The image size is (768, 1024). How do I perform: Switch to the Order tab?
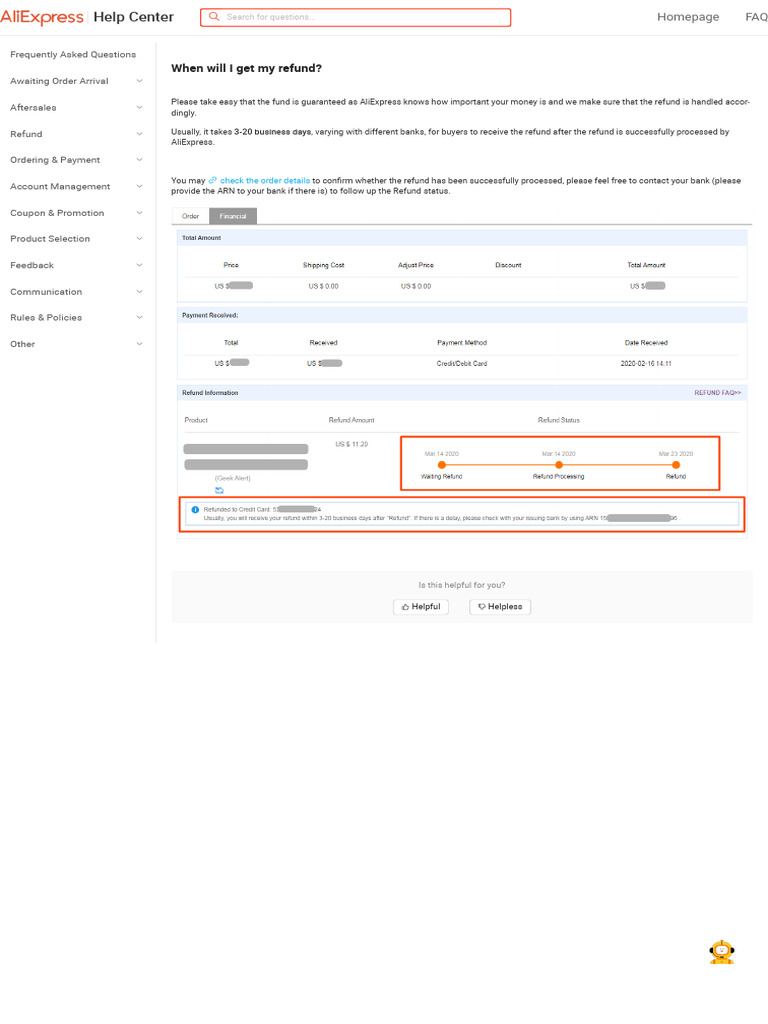coord(190,216)
